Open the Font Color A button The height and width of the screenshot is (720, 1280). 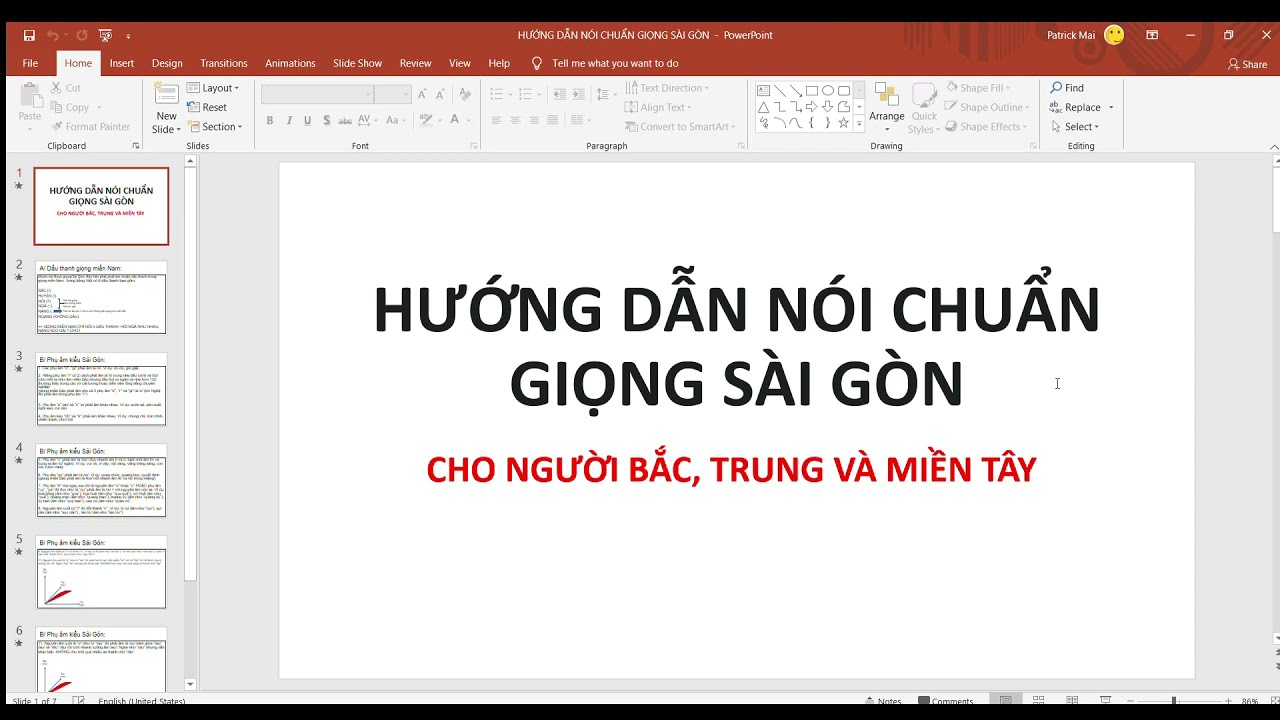pyautogui.click(x=455, y=120)
